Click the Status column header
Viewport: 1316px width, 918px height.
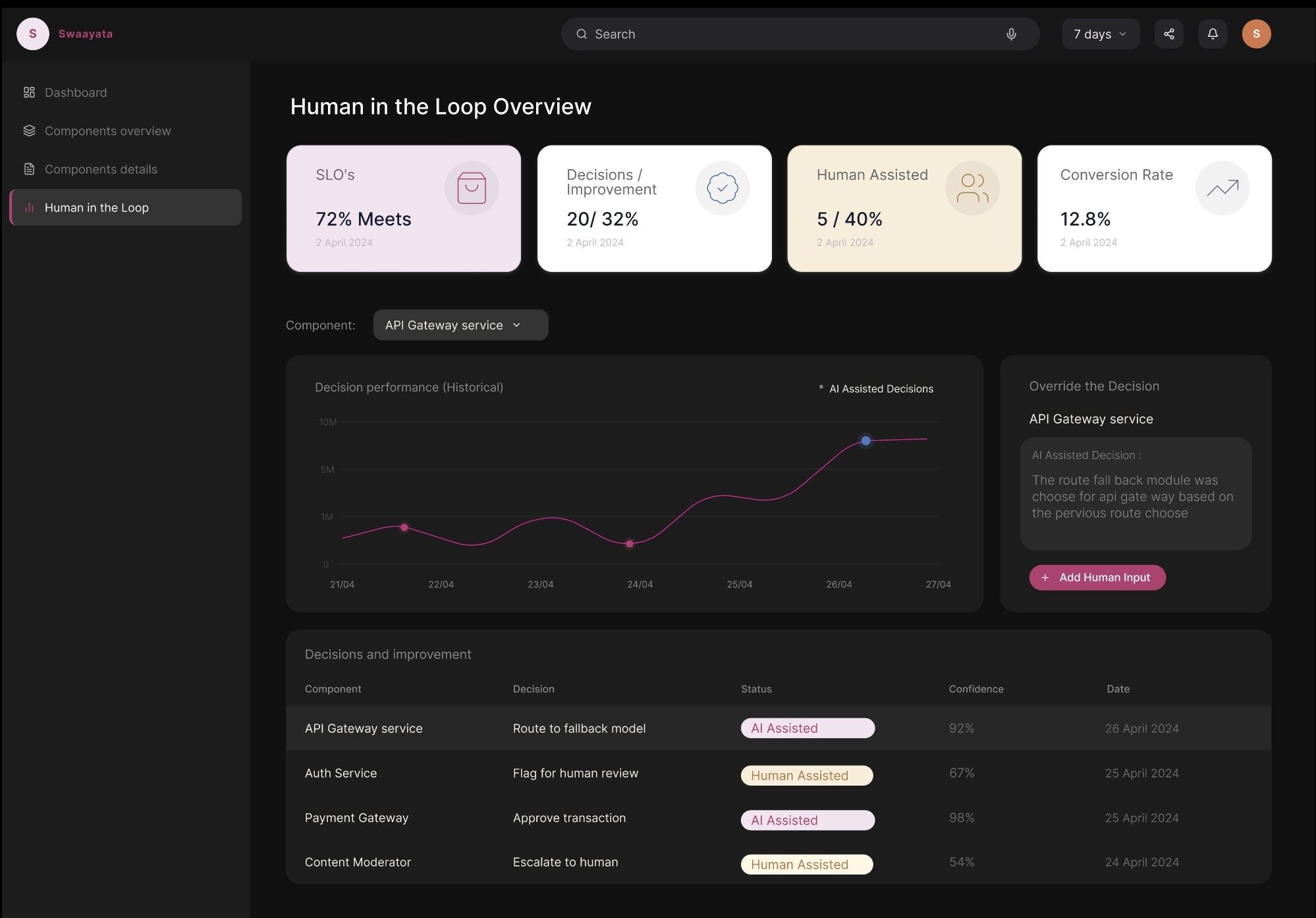pos(756,689)
